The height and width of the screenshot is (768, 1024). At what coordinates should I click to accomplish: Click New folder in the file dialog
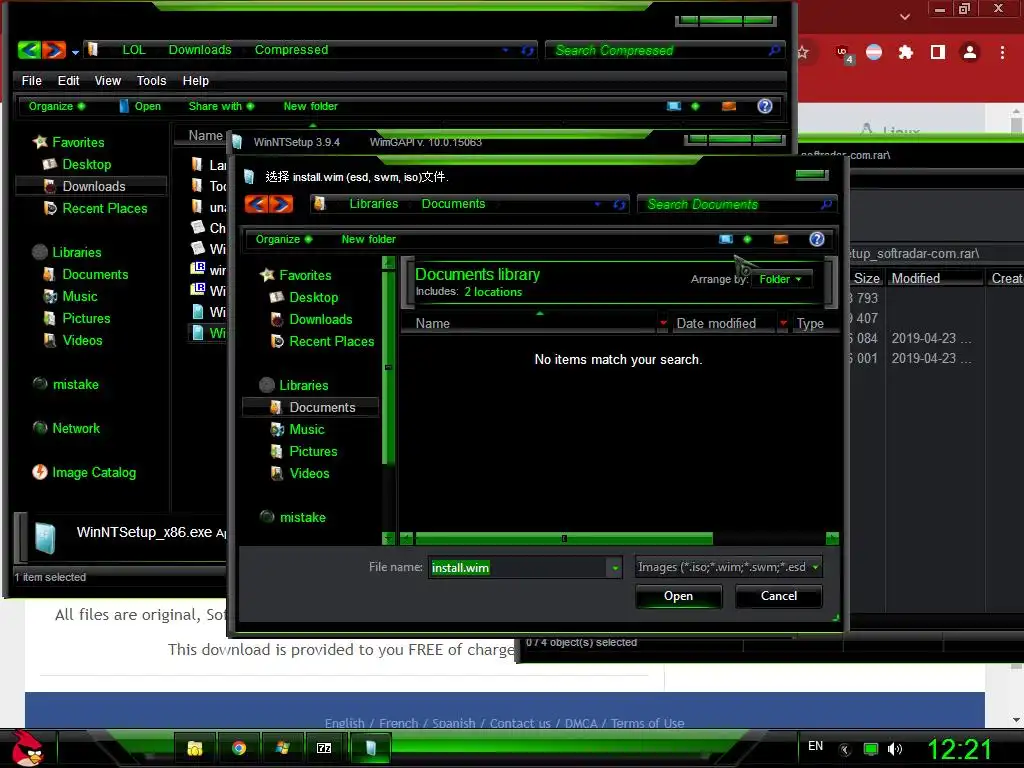(368, 239)
